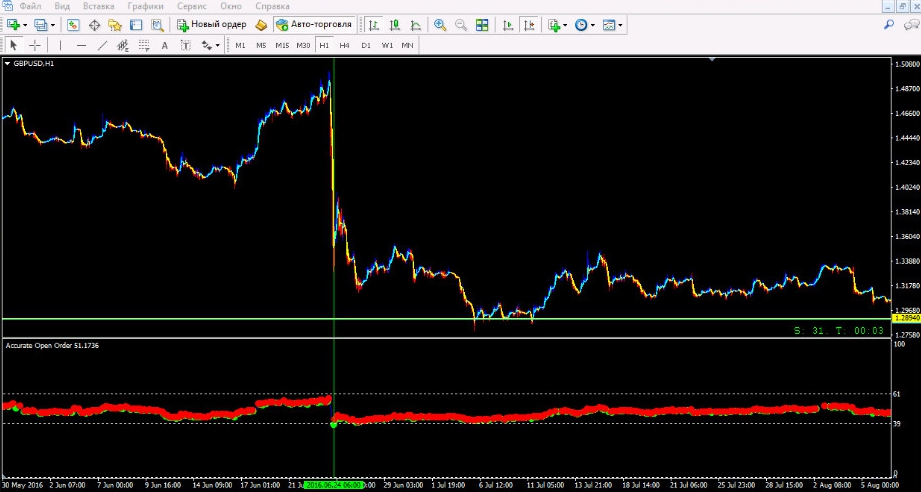Select the crosshair cursor tool
This screenshot has height=492, width=921.
pos(36,45)
